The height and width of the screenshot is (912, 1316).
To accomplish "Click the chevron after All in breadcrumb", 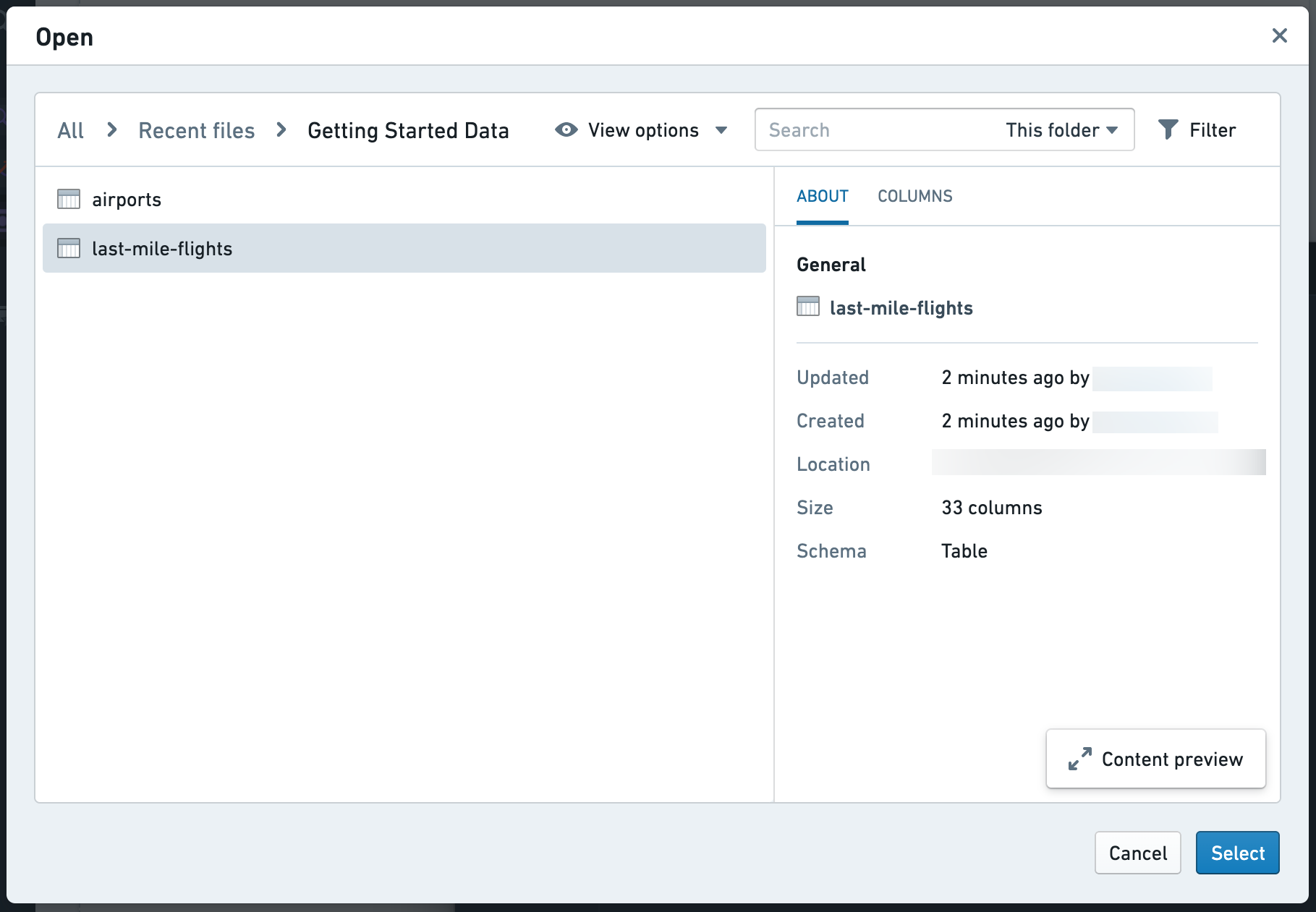I will [111, 130].
